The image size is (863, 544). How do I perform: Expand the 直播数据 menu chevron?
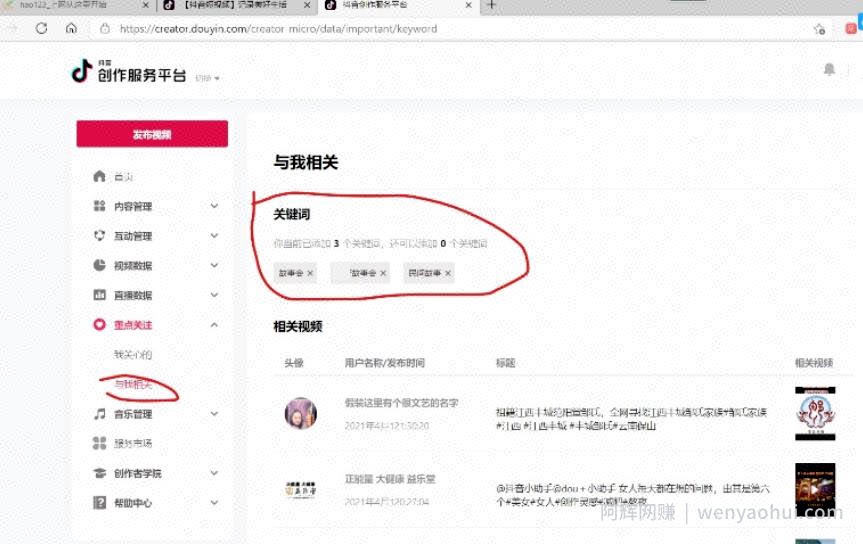(x=214, y=295)
